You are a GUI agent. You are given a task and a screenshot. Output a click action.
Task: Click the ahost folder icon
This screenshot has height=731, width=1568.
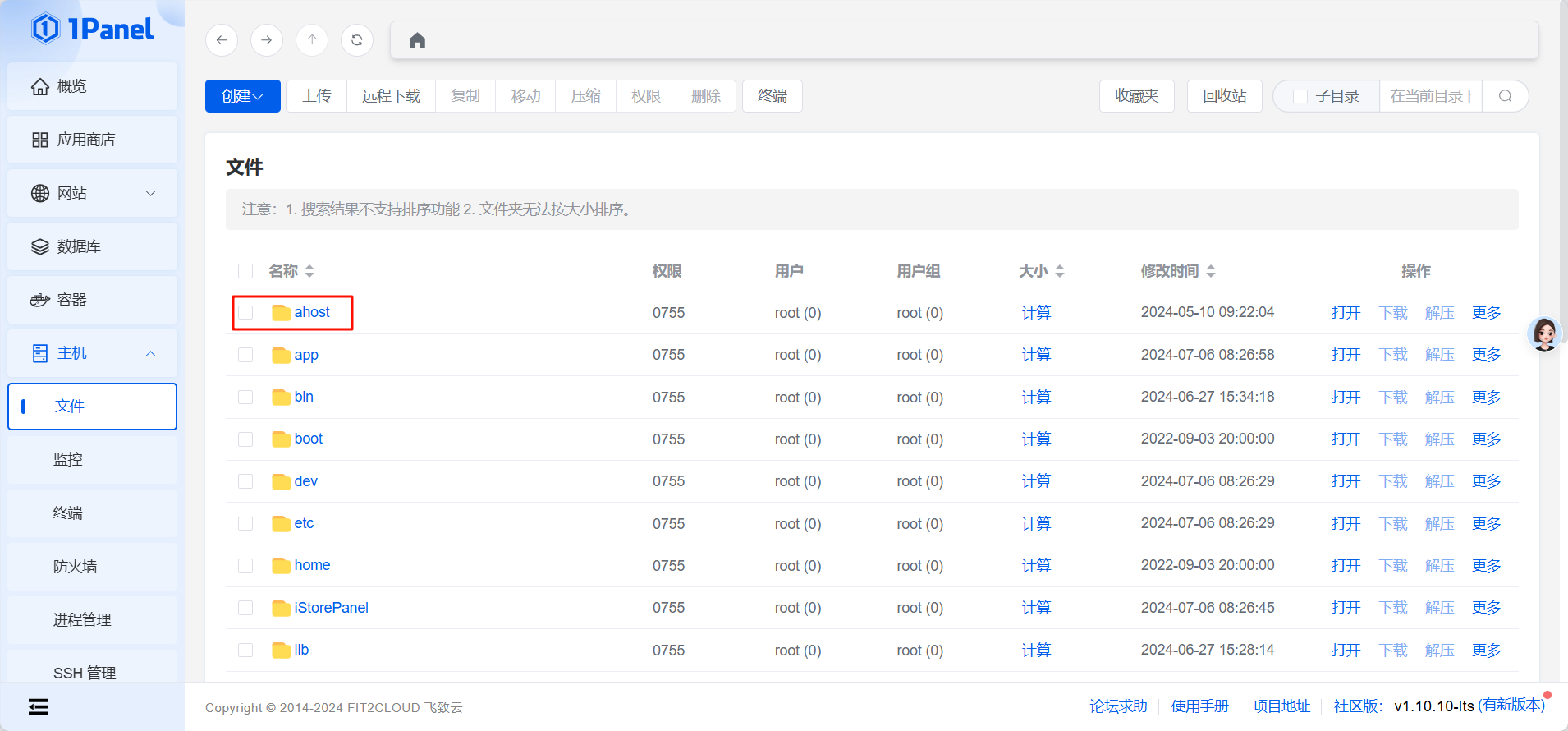[x=281, y=313]
